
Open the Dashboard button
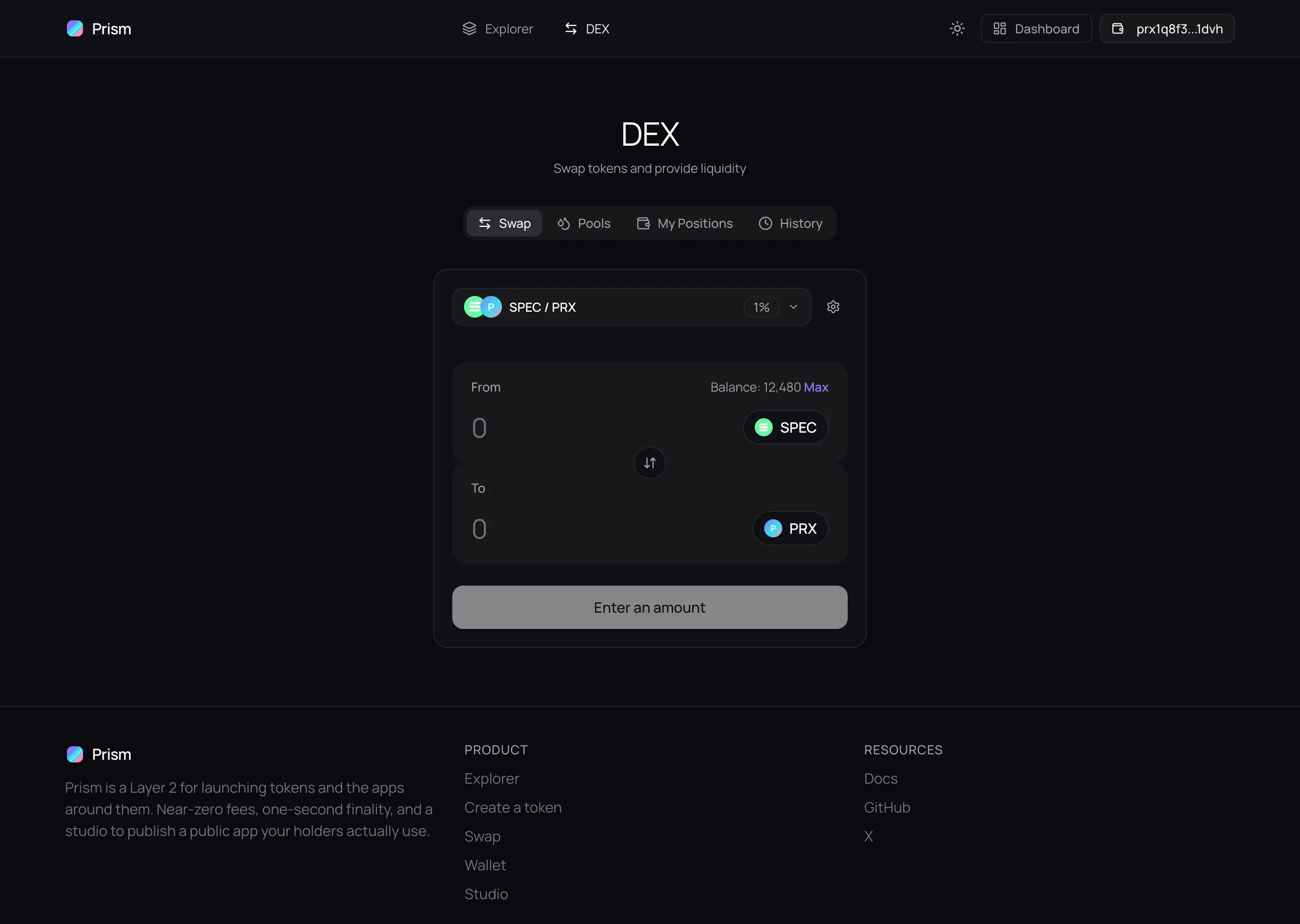[1036, 28]
